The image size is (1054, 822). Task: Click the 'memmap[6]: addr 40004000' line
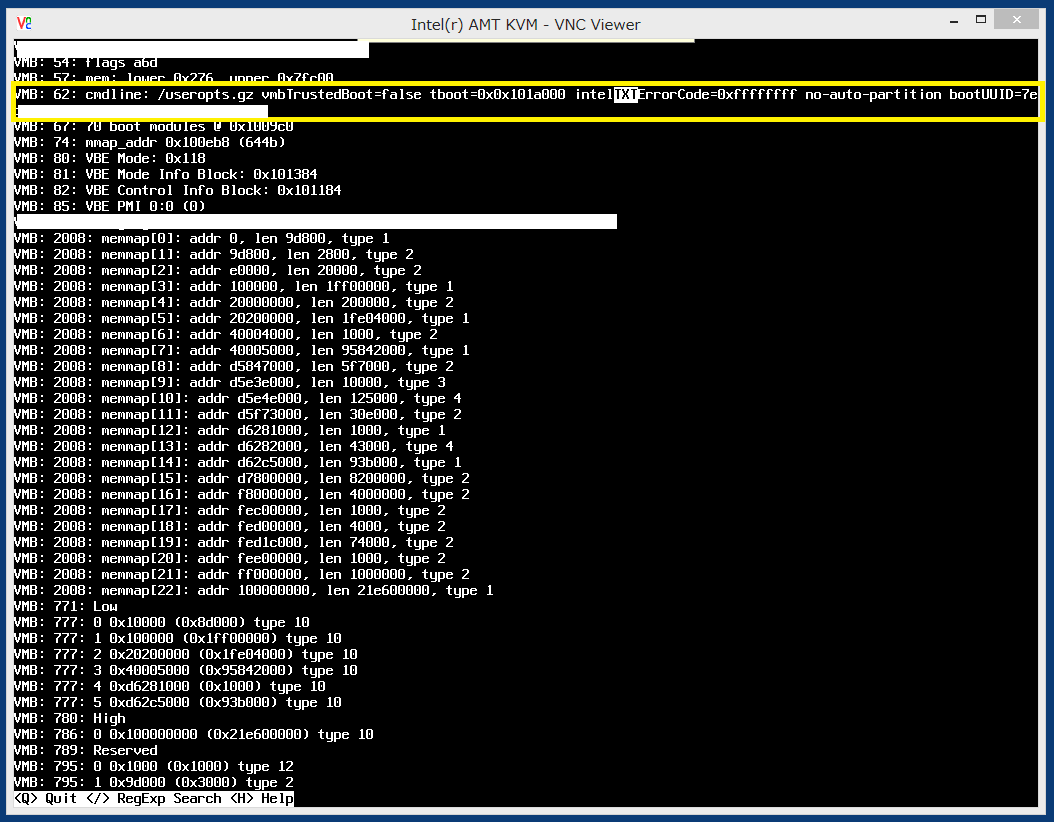click(x=226, y=335)
